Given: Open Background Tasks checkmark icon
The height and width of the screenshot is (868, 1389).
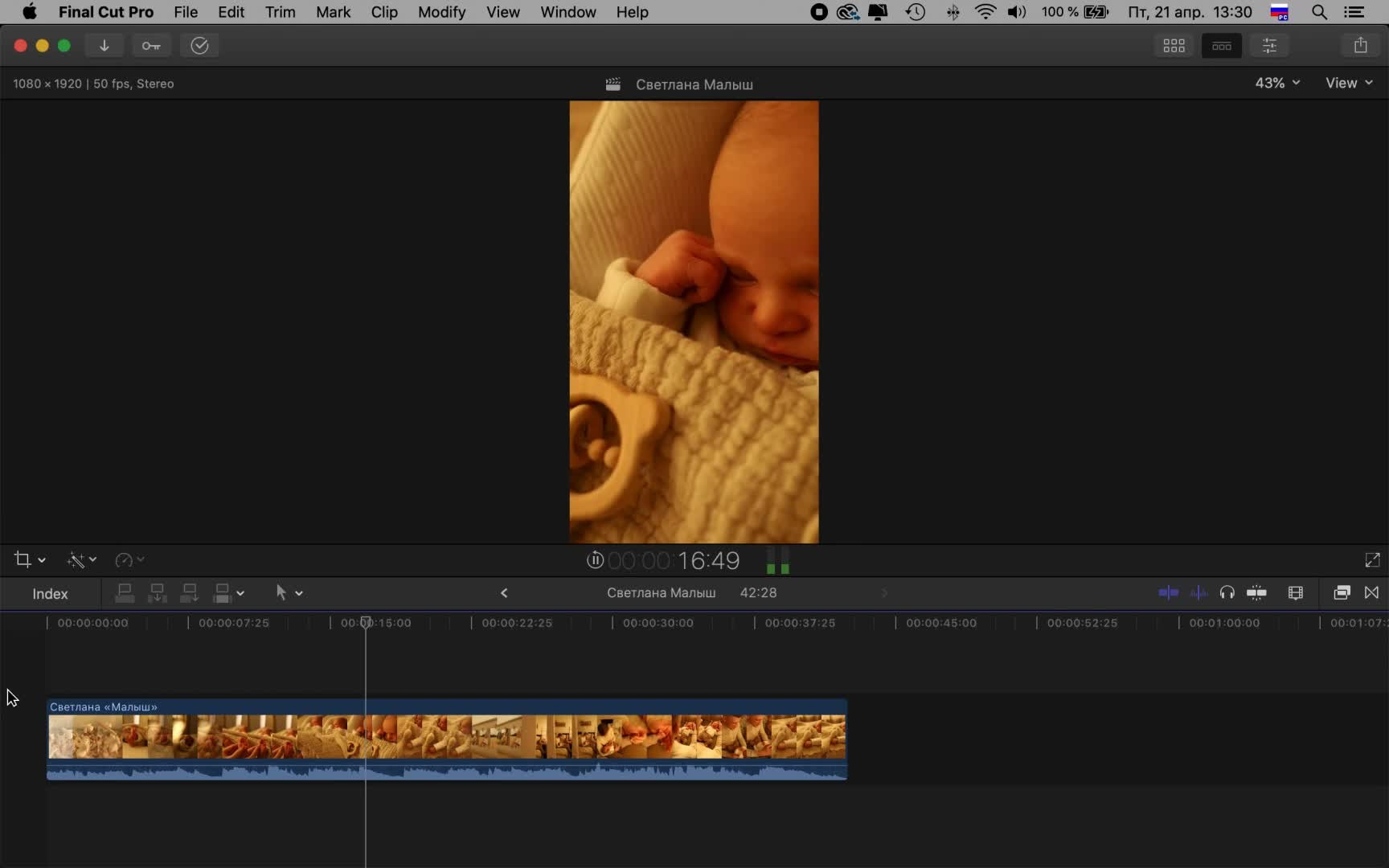Looking at the screenshot, I should click(199, 46).
